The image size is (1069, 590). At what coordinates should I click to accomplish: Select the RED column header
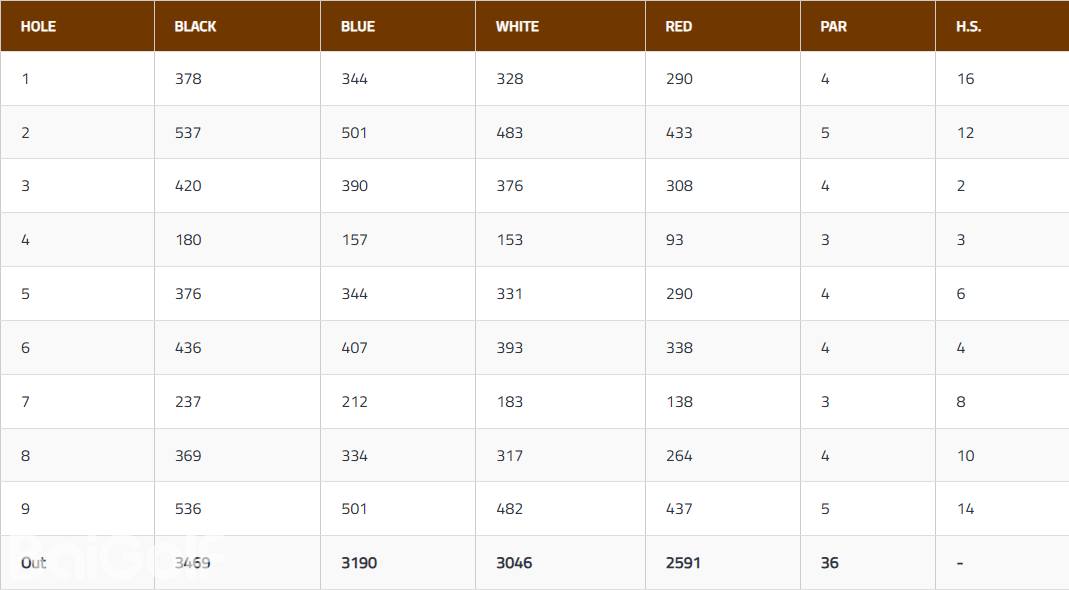coord(678,26)
